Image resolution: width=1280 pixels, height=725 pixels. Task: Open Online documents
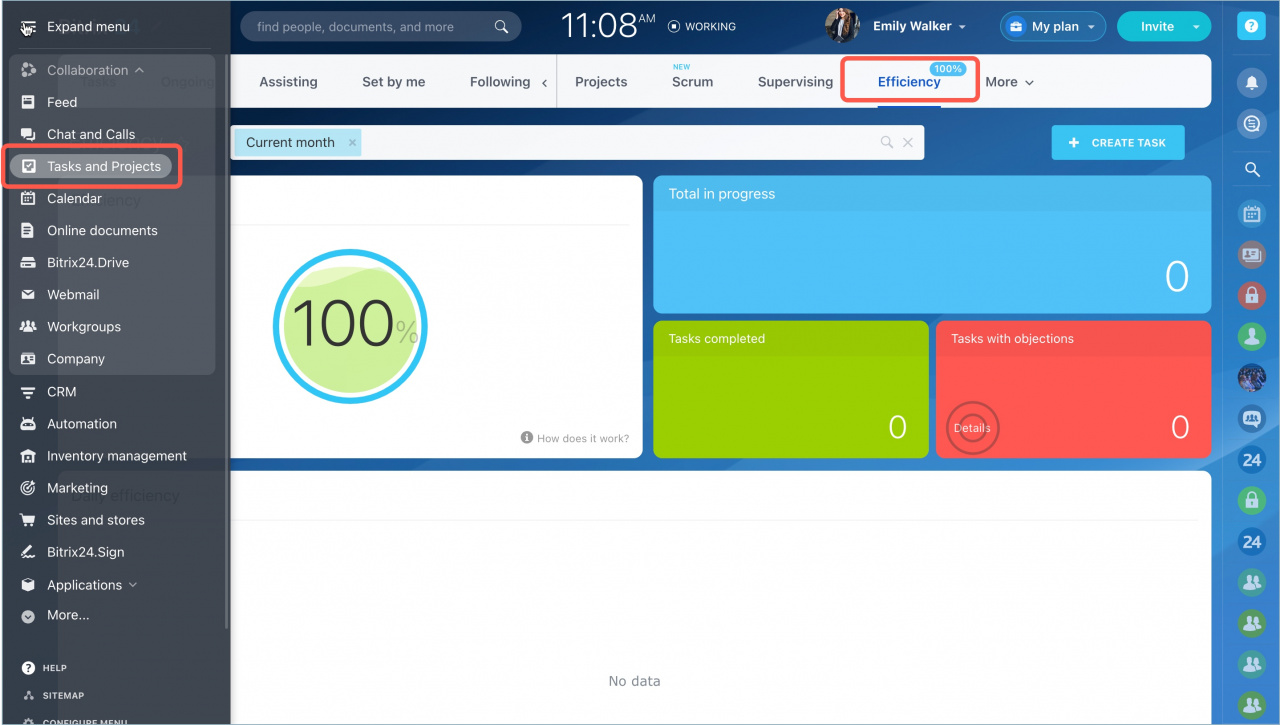pyautogui.click(x=102, y=230)
